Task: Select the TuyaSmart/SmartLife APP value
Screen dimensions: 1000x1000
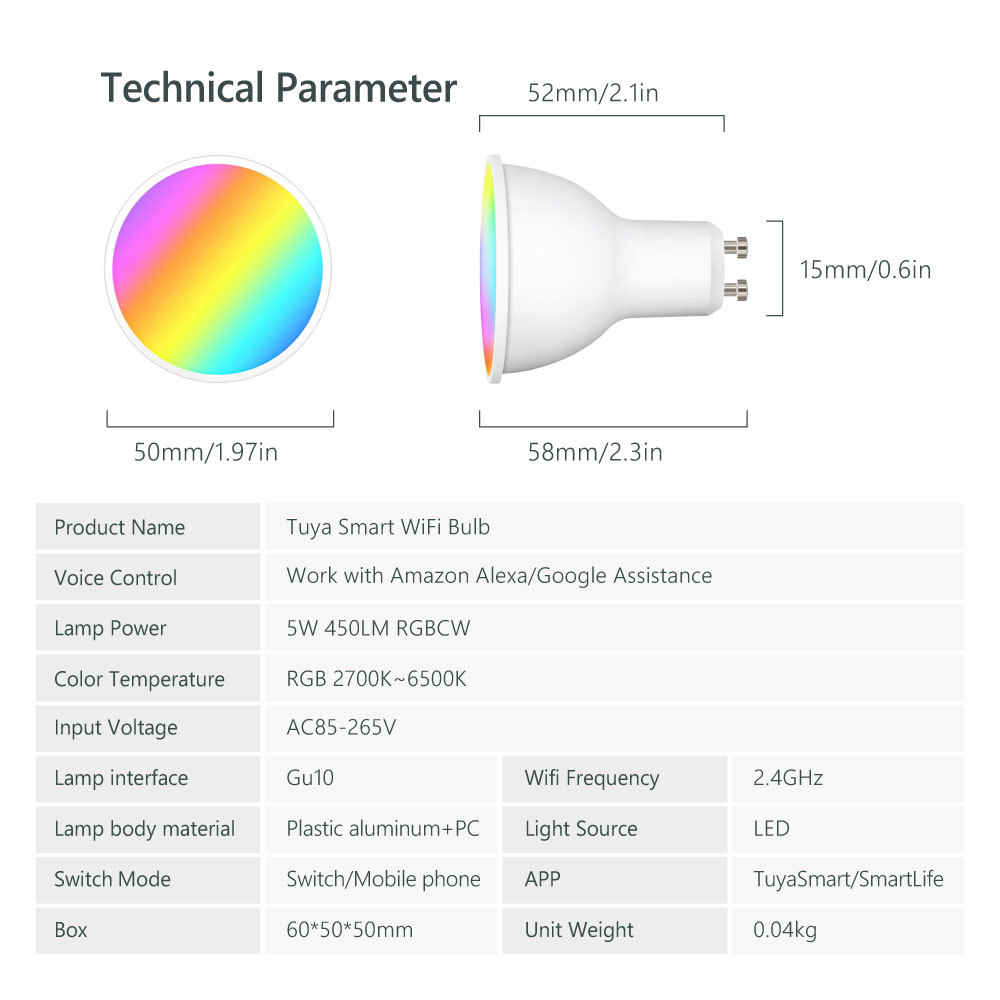Action: (848, 880)
